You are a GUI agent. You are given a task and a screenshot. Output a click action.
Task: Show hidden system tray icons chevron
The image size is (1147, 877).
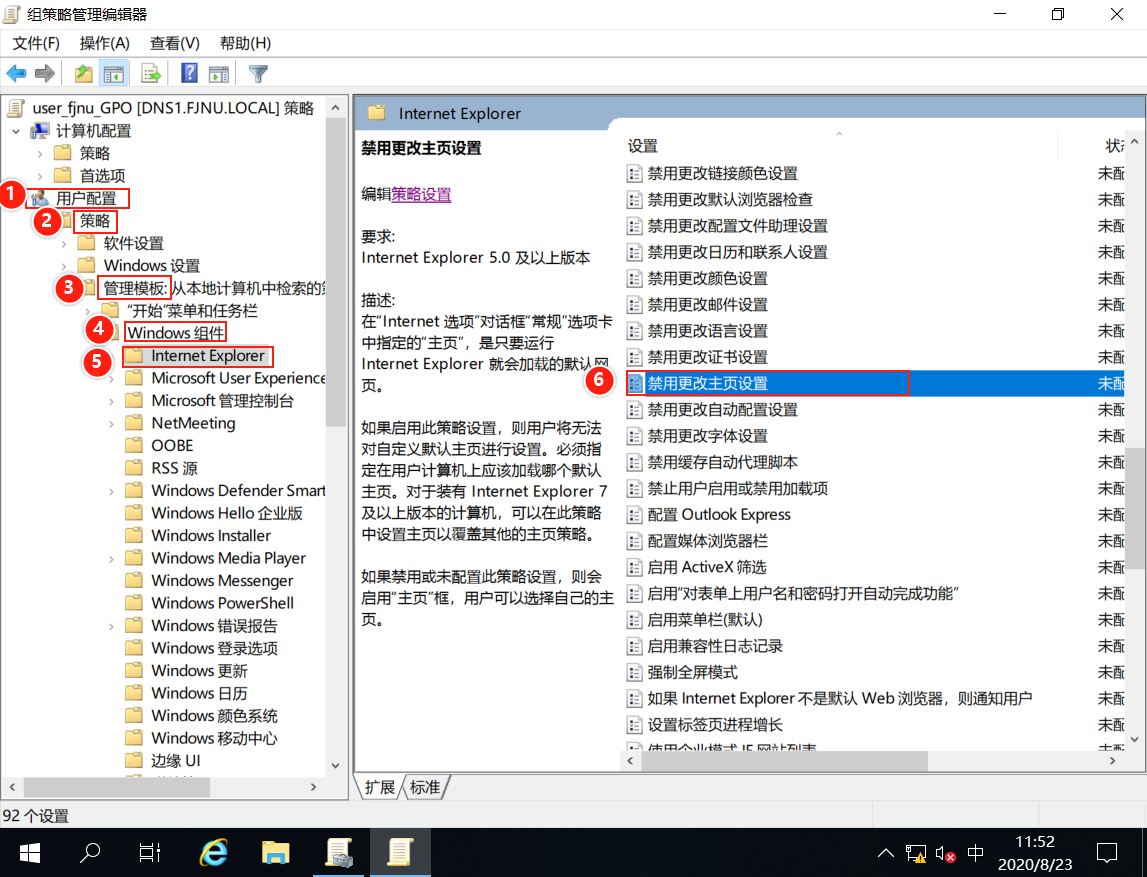886,853
